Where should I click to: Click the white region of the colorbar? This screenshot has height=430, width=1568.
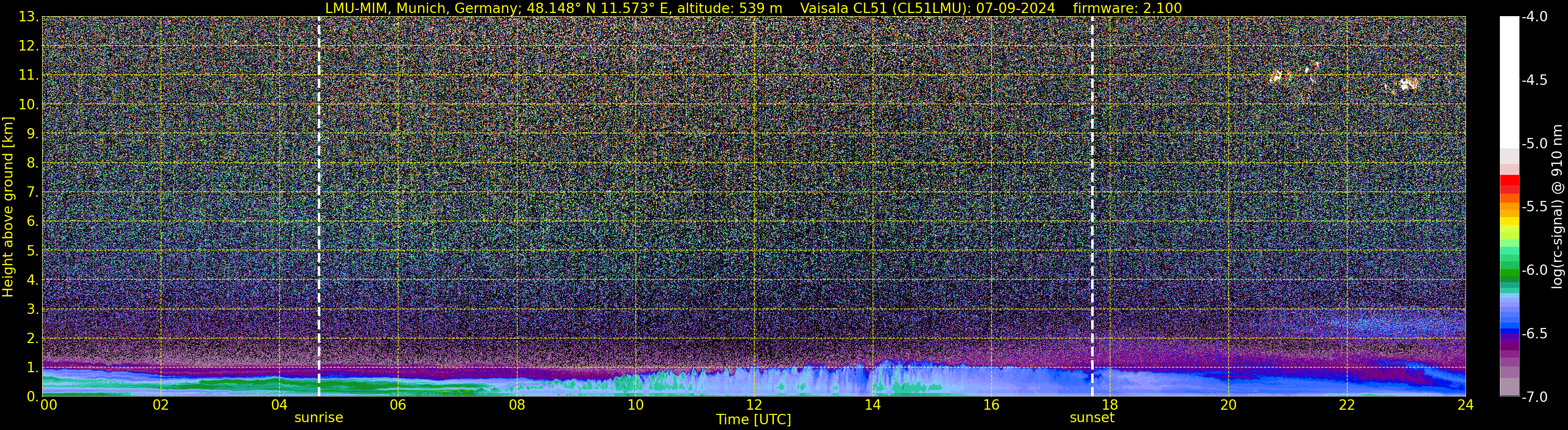(x=1509, y=82)
